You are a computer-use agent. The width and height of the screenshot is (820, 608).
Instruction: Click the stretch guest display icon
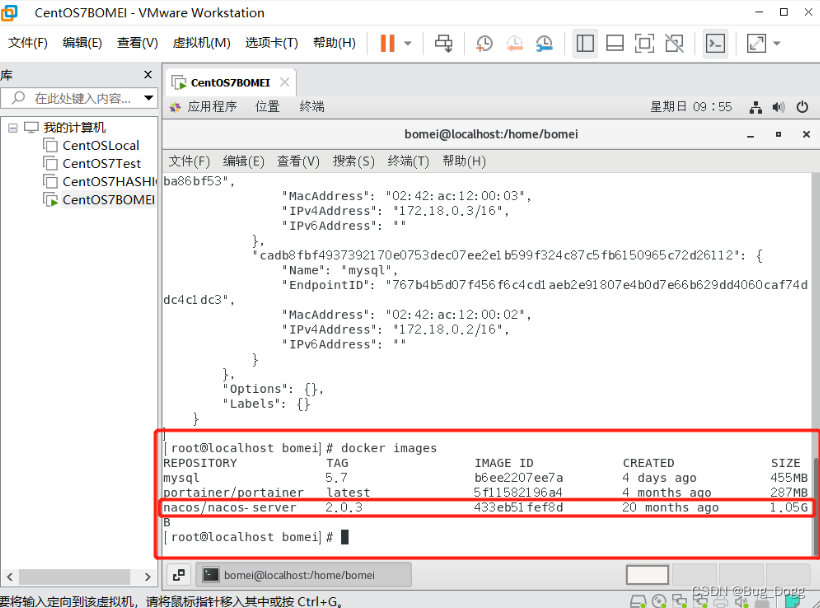pyautogui.click(x=756, y=43)
